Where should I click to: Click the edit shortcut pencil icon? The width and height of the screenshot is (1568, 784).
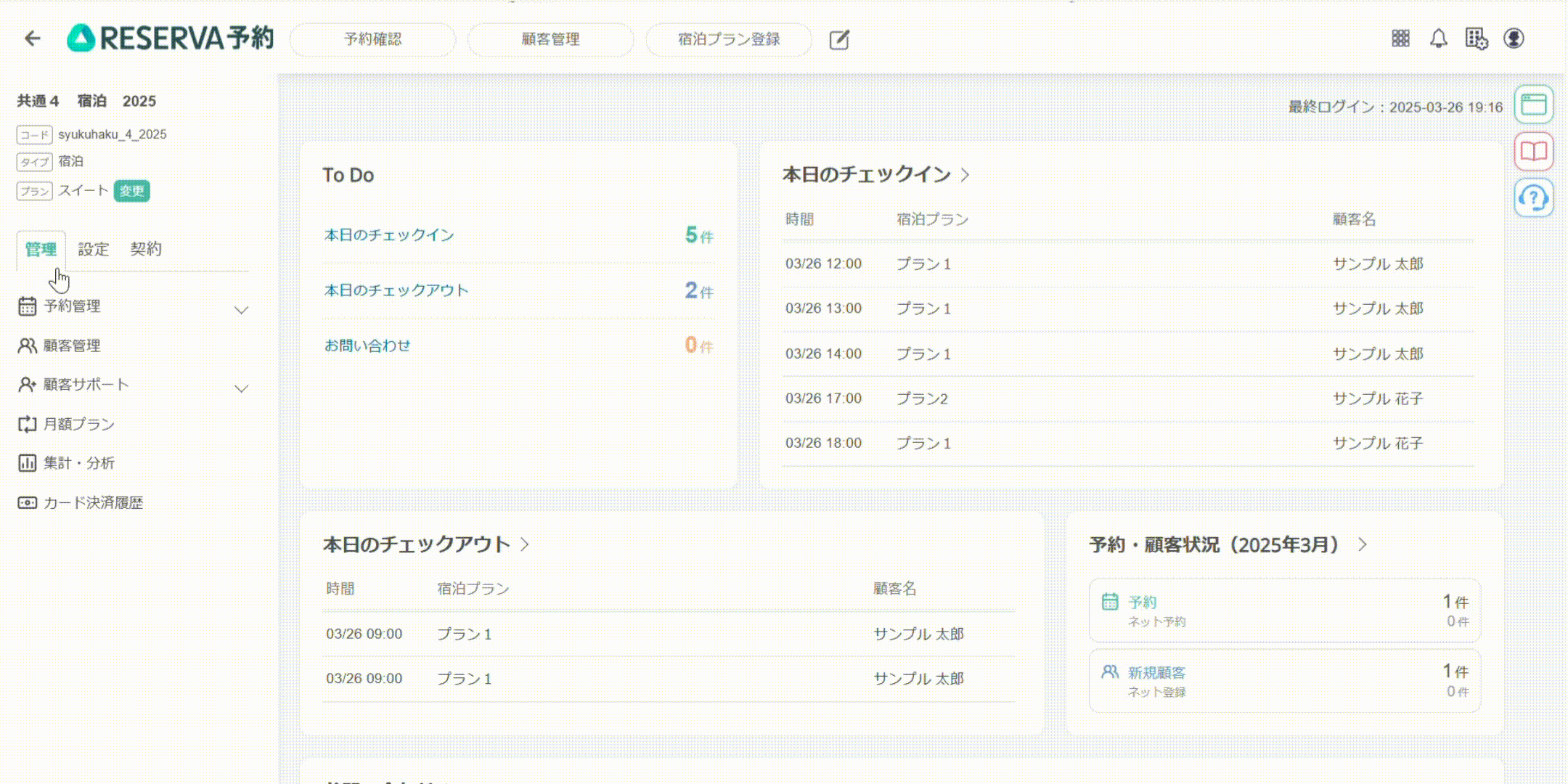839,39
